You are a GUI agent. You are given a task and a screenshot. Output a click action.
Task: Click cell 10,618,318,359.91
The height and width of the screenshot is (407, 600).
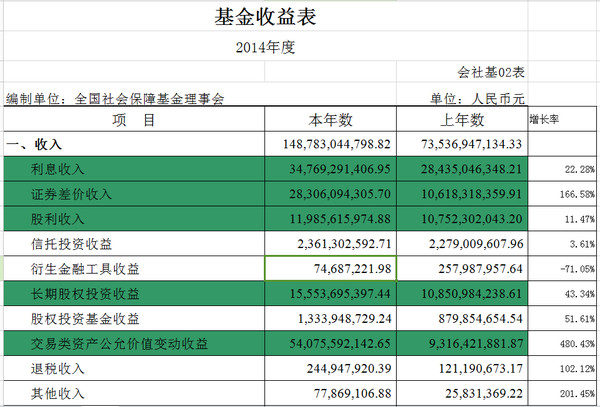click(462, 194)
